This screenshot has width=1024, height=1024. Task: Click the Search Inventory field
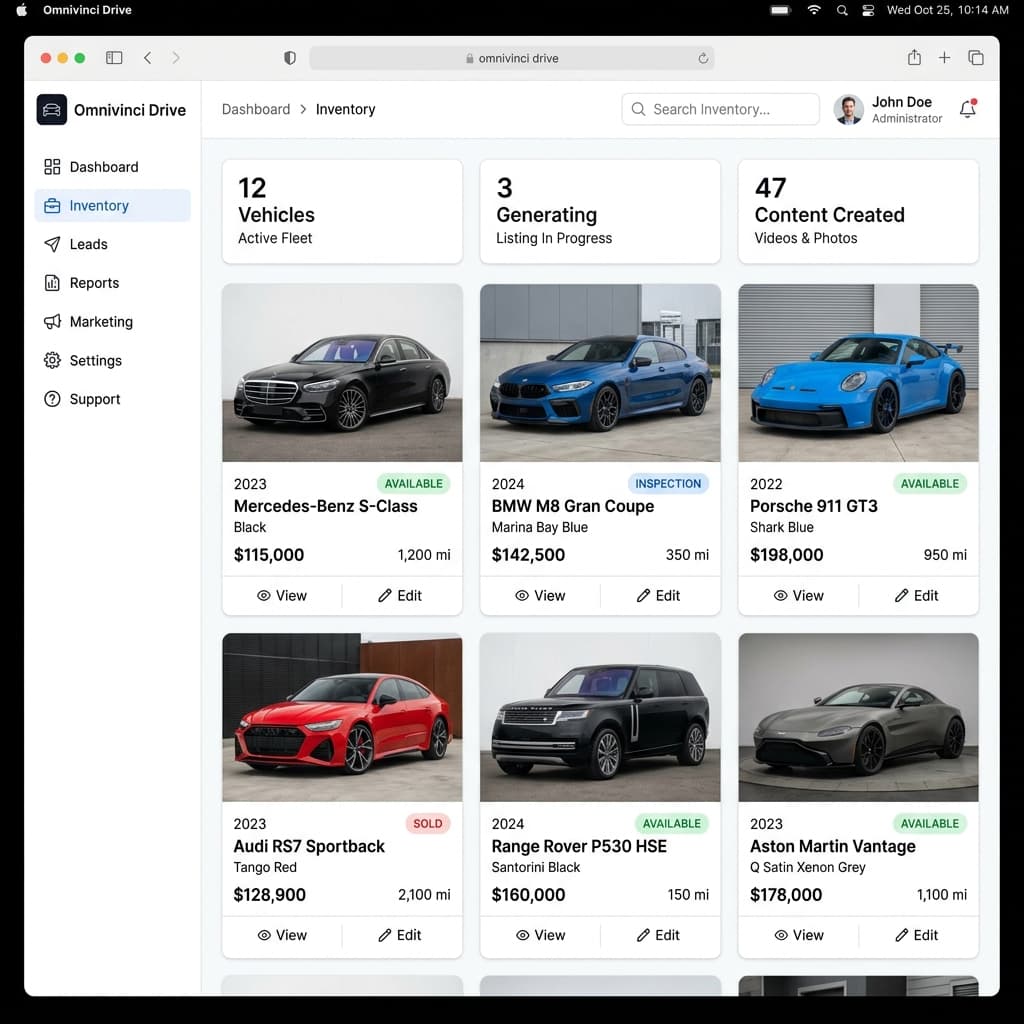tap(720, 109)
